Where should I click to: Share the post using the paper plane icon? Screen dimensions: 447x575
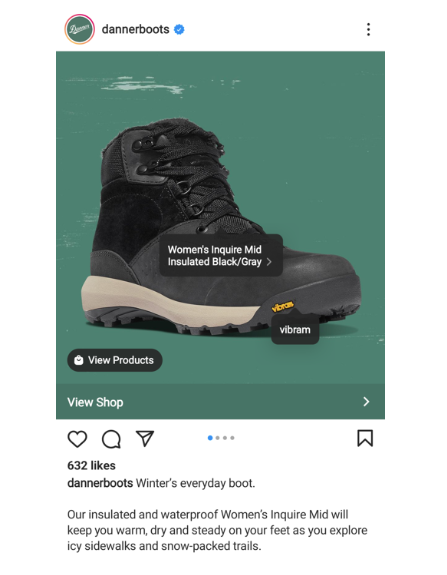pos(145,438)
